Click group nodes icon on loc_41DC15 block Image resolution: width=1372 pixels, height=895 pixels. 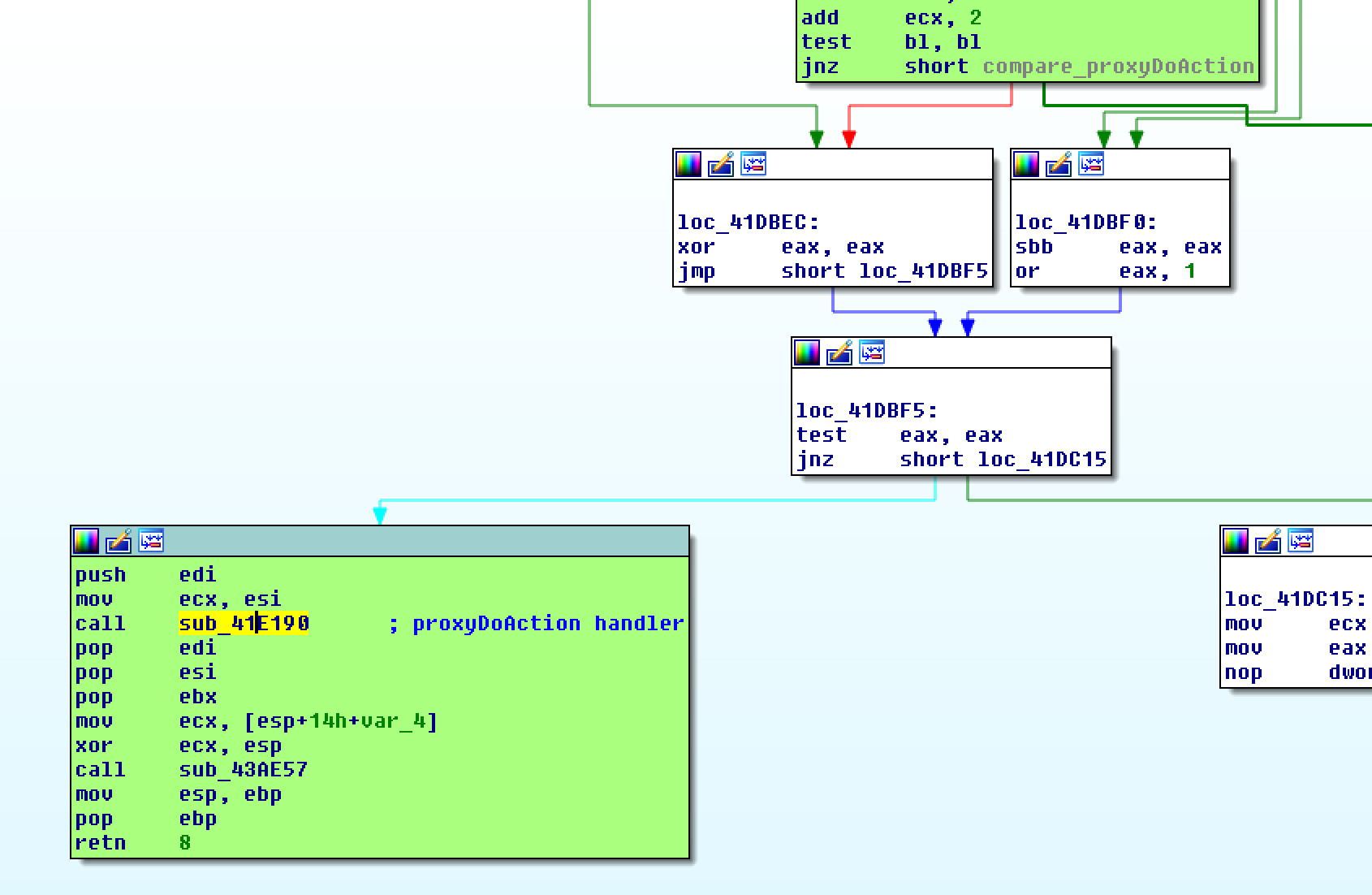click(1301, 542)
